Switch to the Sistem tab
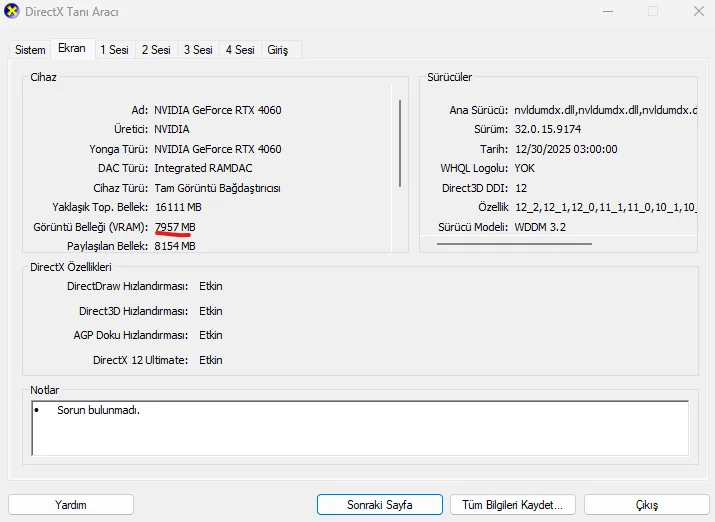The height and width of the screenshot is (522, 715). pyautogui.click(x=30, y=50)
